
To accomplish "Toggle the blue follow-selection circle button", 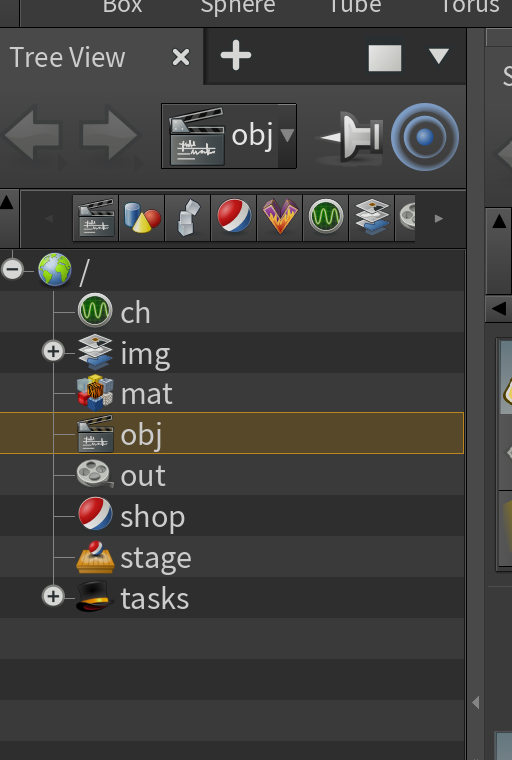I will 425,137.
